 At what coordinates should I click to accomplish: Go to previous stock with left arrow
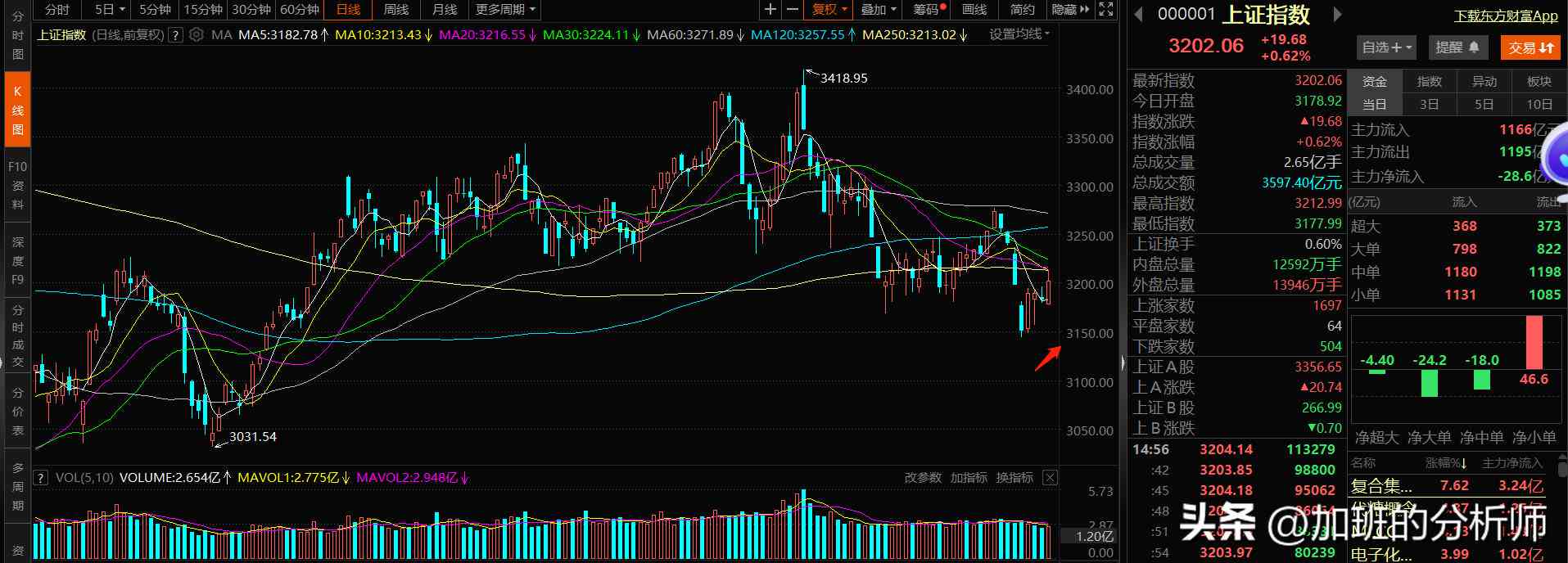(x=1138, y=14)
